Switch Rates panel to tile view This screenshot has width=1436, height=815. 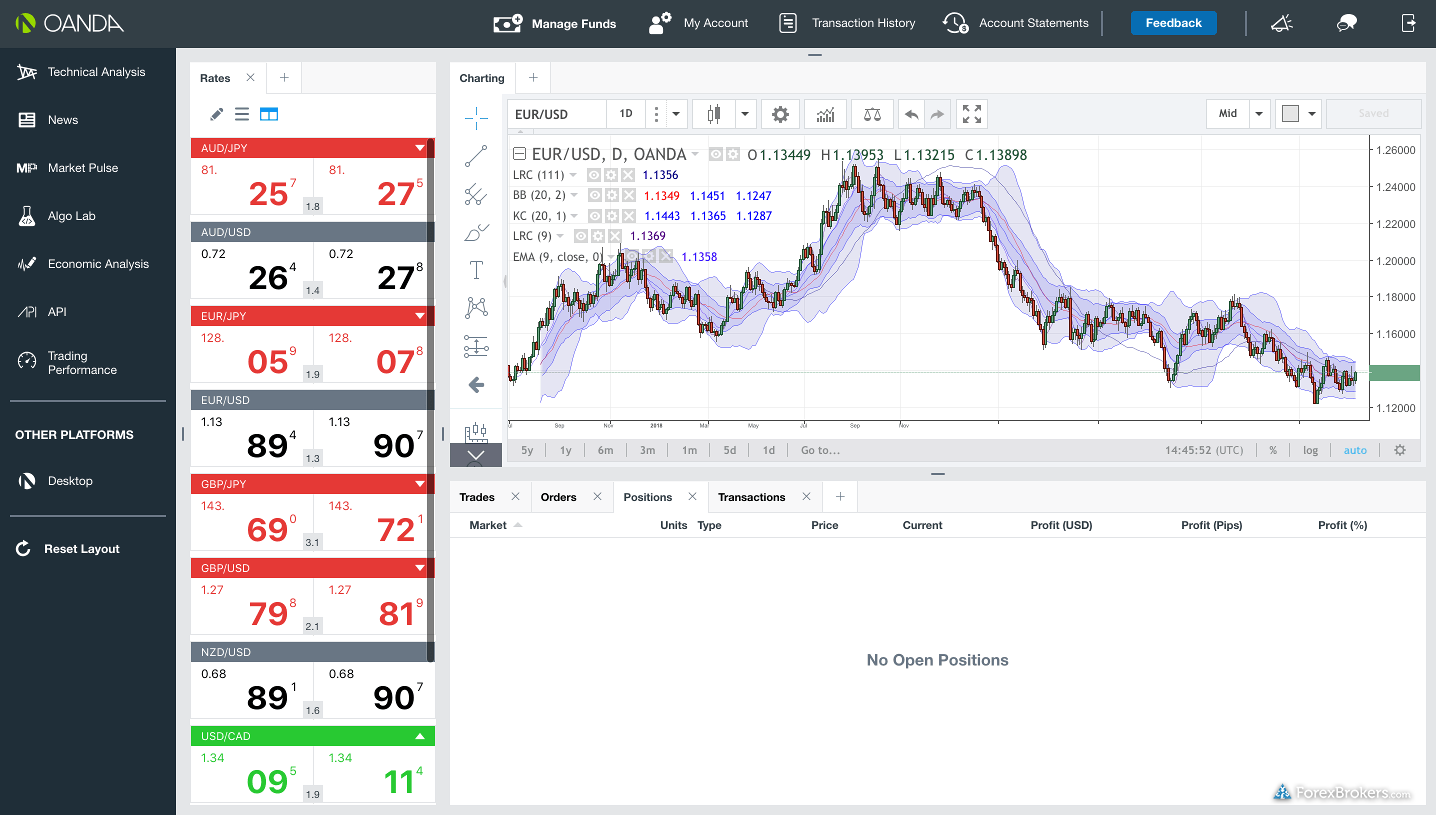269,114
